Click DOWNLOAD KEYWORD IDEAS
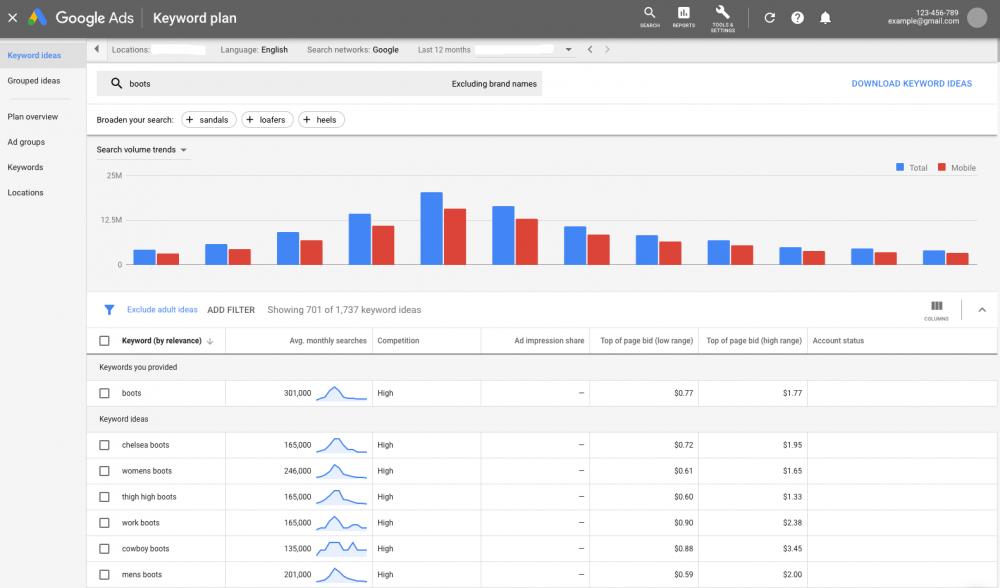The image size is (1000, 588). coord(911,84)
